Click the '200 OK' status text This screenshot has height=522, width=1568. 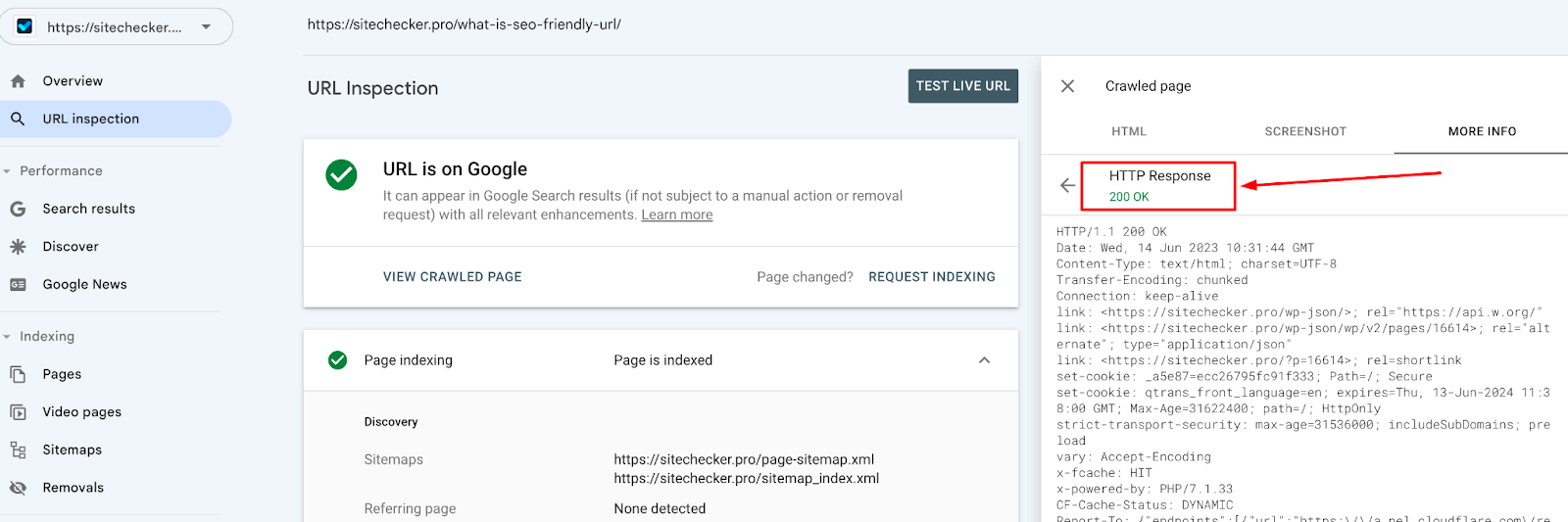[x=1129, y=197]
